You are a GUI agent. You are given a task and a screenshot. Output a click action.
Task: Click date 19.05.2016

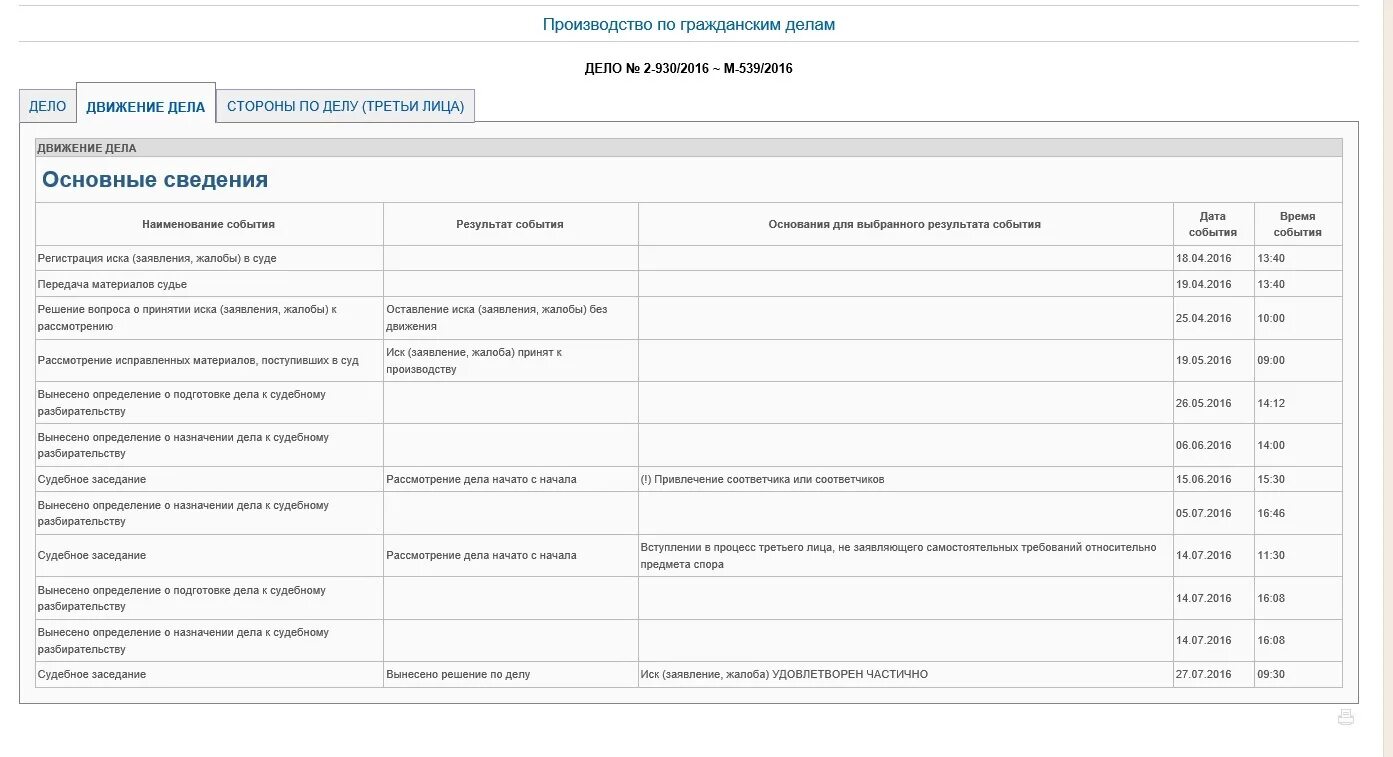pos(1204,360)
